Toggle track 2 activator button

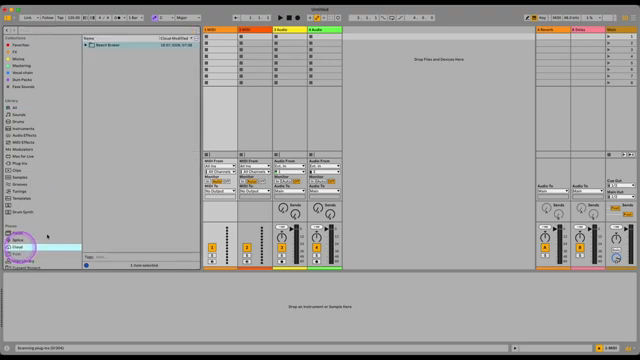click(x=247, y=248)
